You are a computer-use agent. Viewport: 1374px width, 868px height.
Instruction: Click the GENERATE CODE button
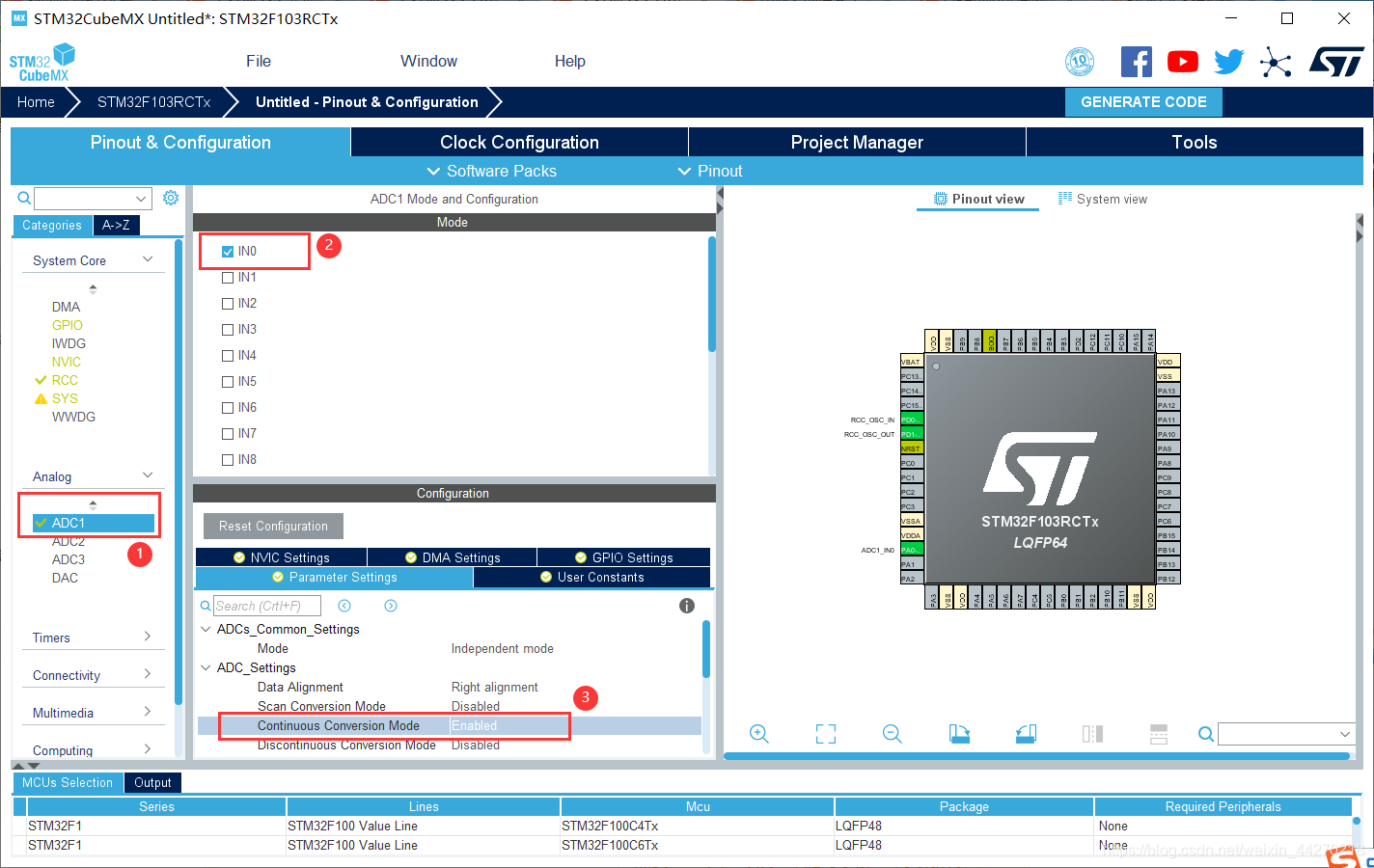point(1143,101)
